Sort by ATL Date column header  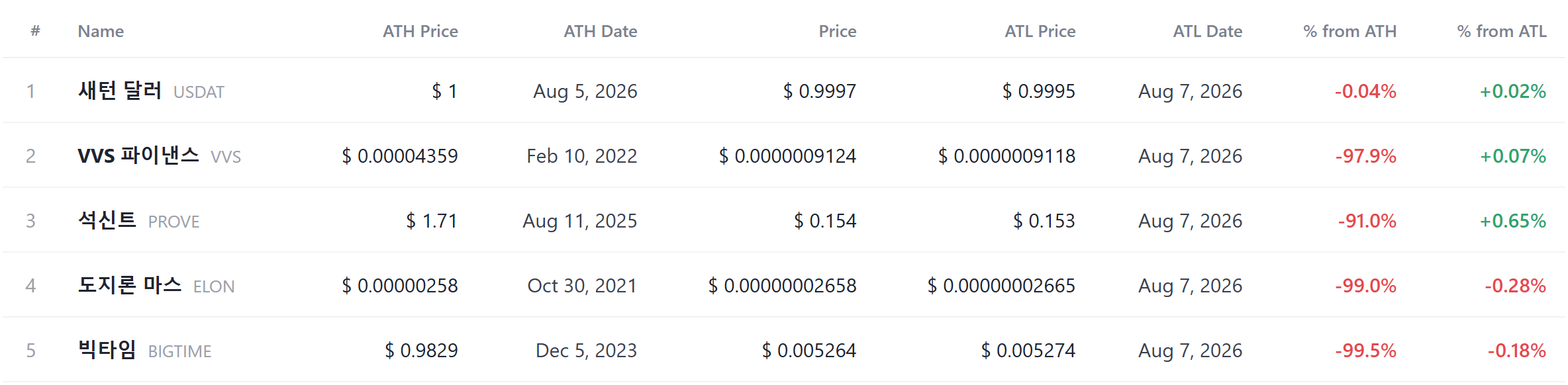tap(1208, 31)
